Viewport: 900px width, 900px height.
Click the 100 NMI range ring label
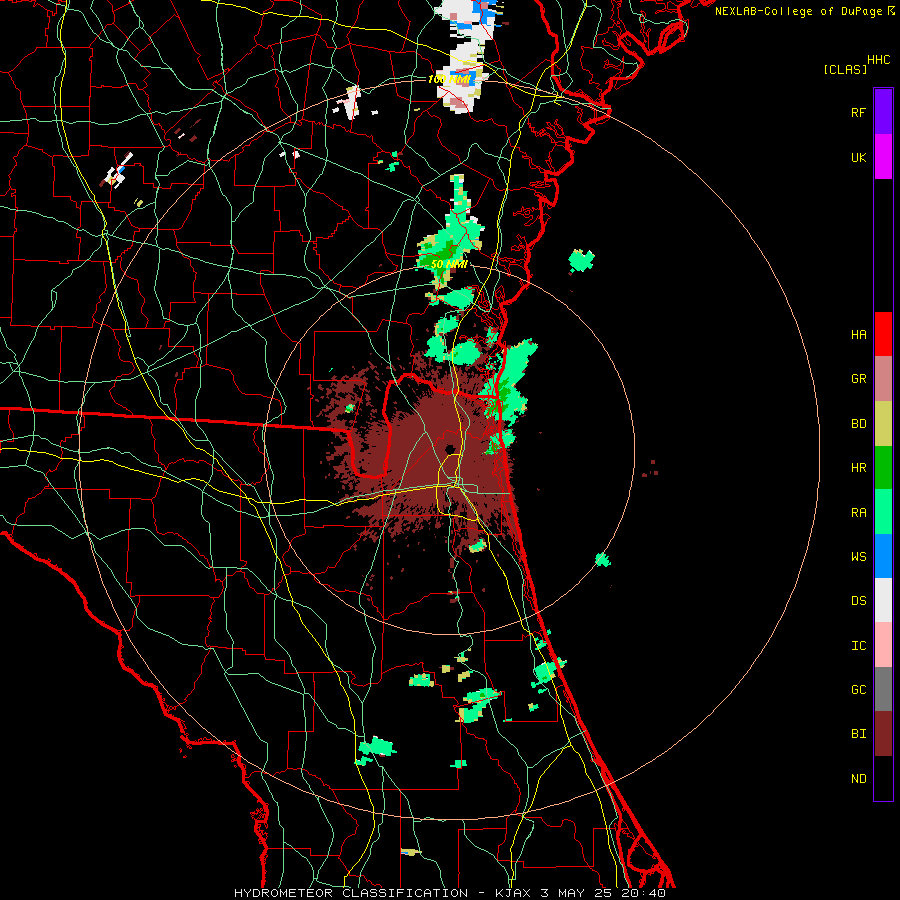click(449, 79)
